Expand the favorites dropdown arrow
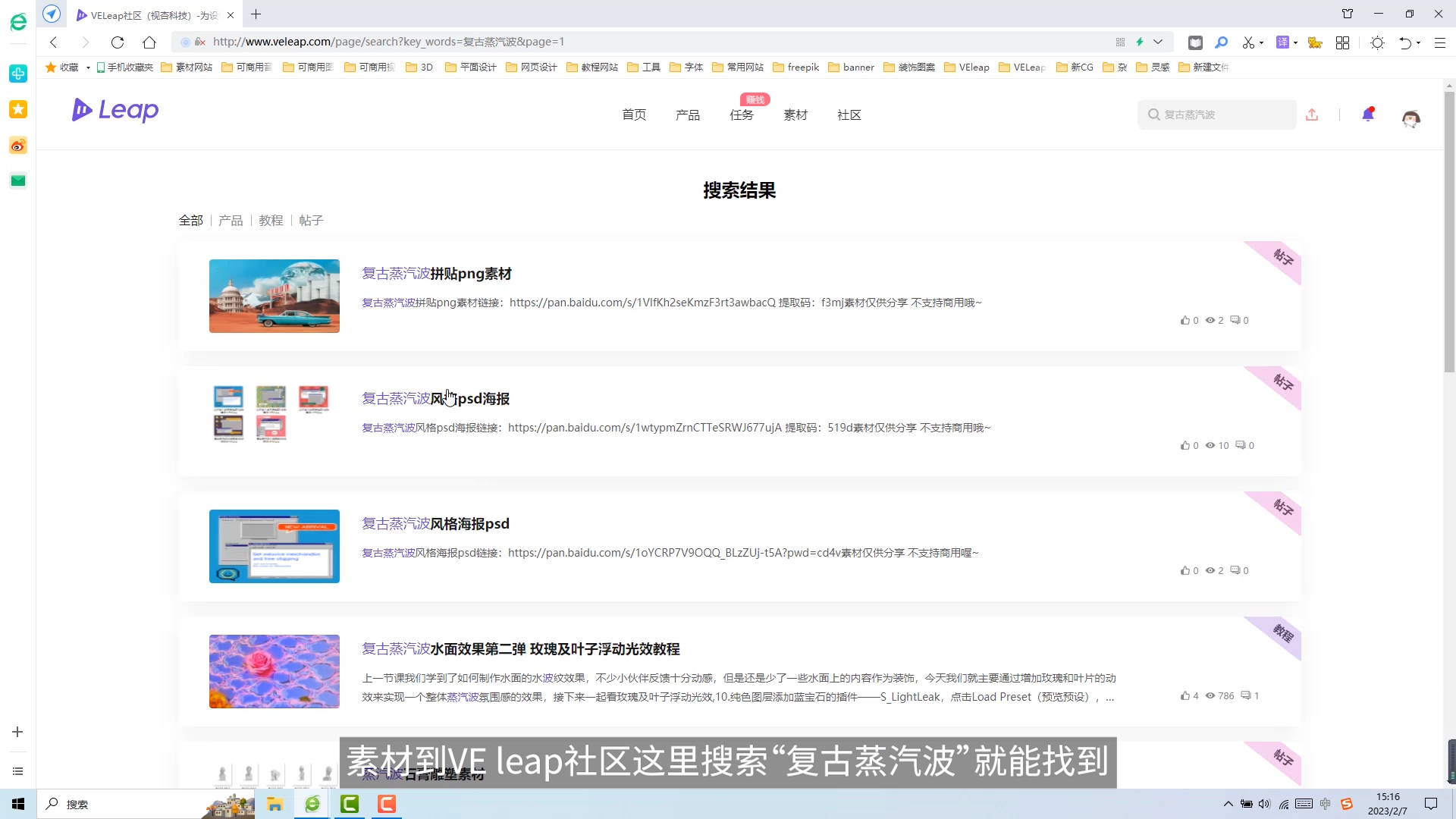This screenshot has width=1456, height=819. 88,68
